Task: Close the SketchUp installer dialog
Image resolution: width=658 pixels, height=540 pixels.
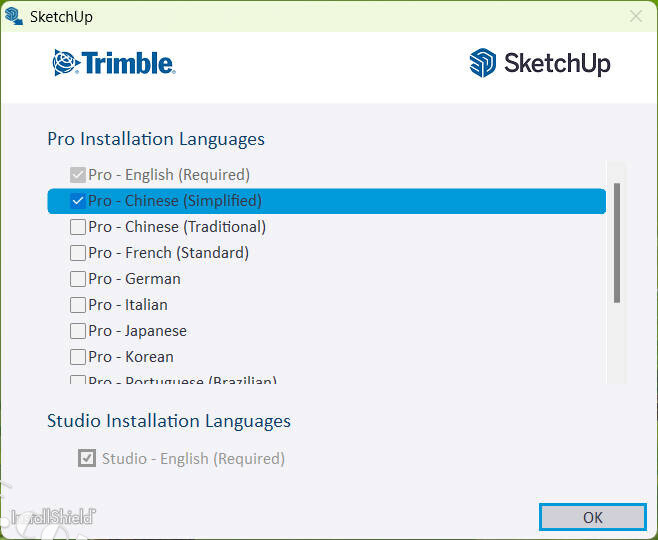Action: (x=636, y=16)
